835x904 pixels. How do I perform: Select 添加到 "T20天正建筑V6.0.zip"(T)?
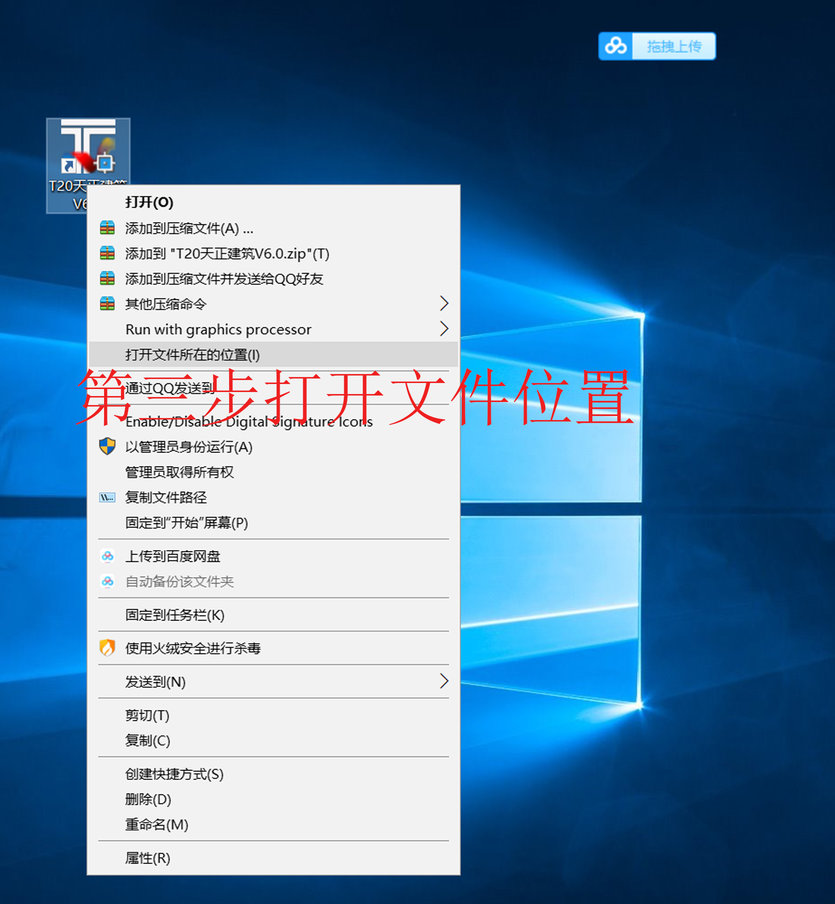(x=273, y=253)
